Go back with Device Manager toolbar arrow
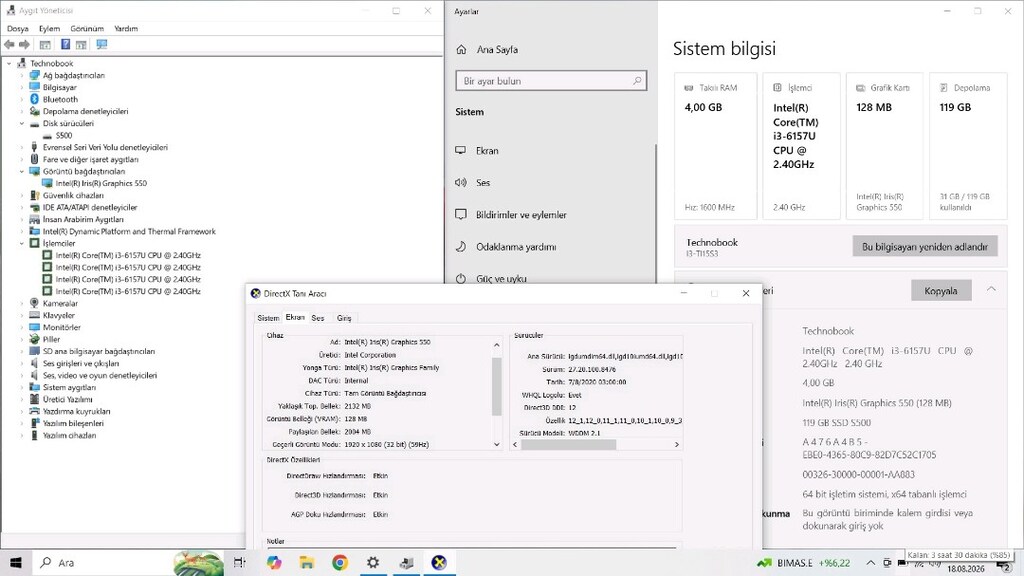 pyautogui.click(x=9, y=44)
